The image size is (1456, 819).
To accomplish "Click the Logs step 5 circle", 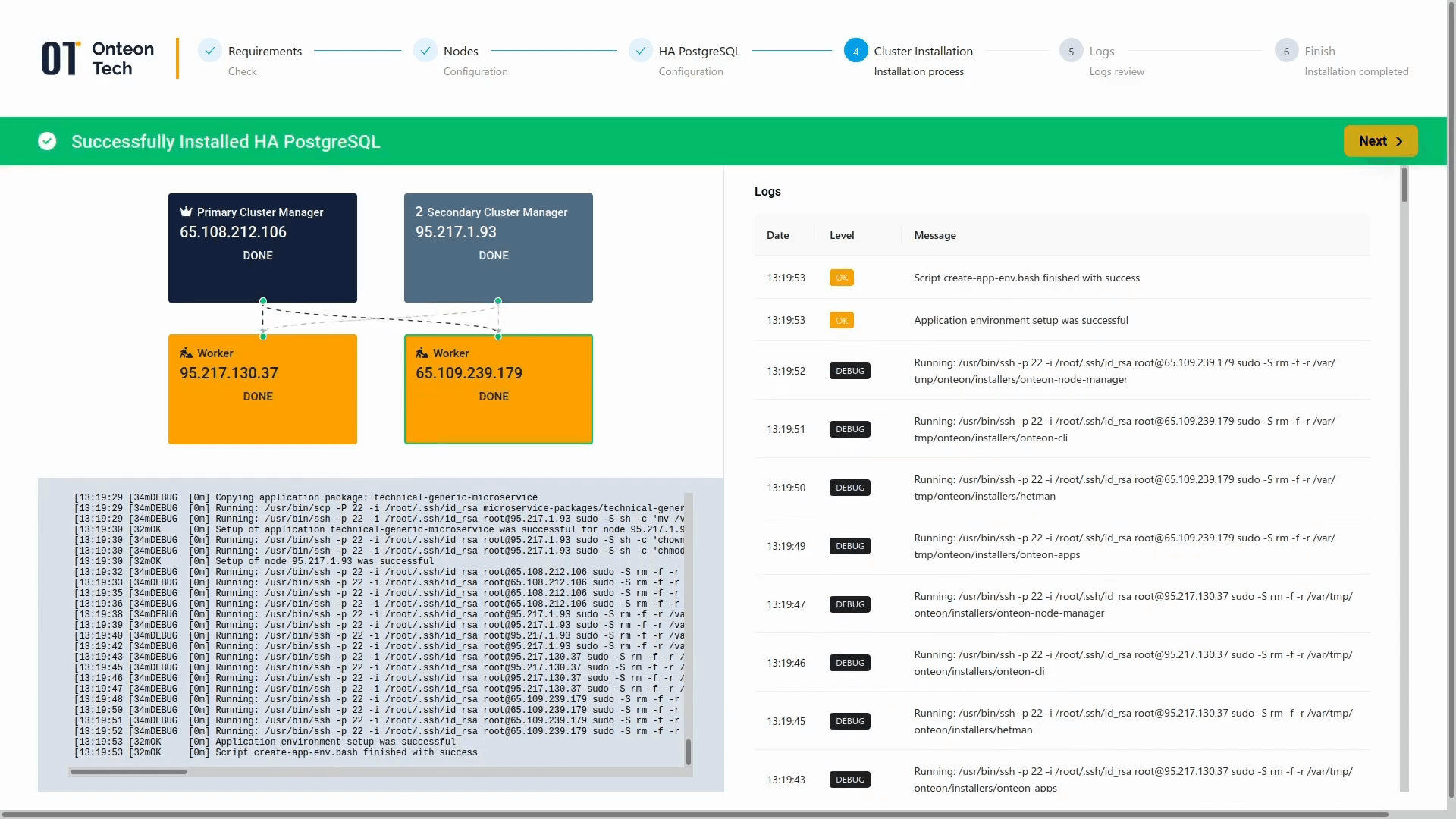I will (1071, 51).
